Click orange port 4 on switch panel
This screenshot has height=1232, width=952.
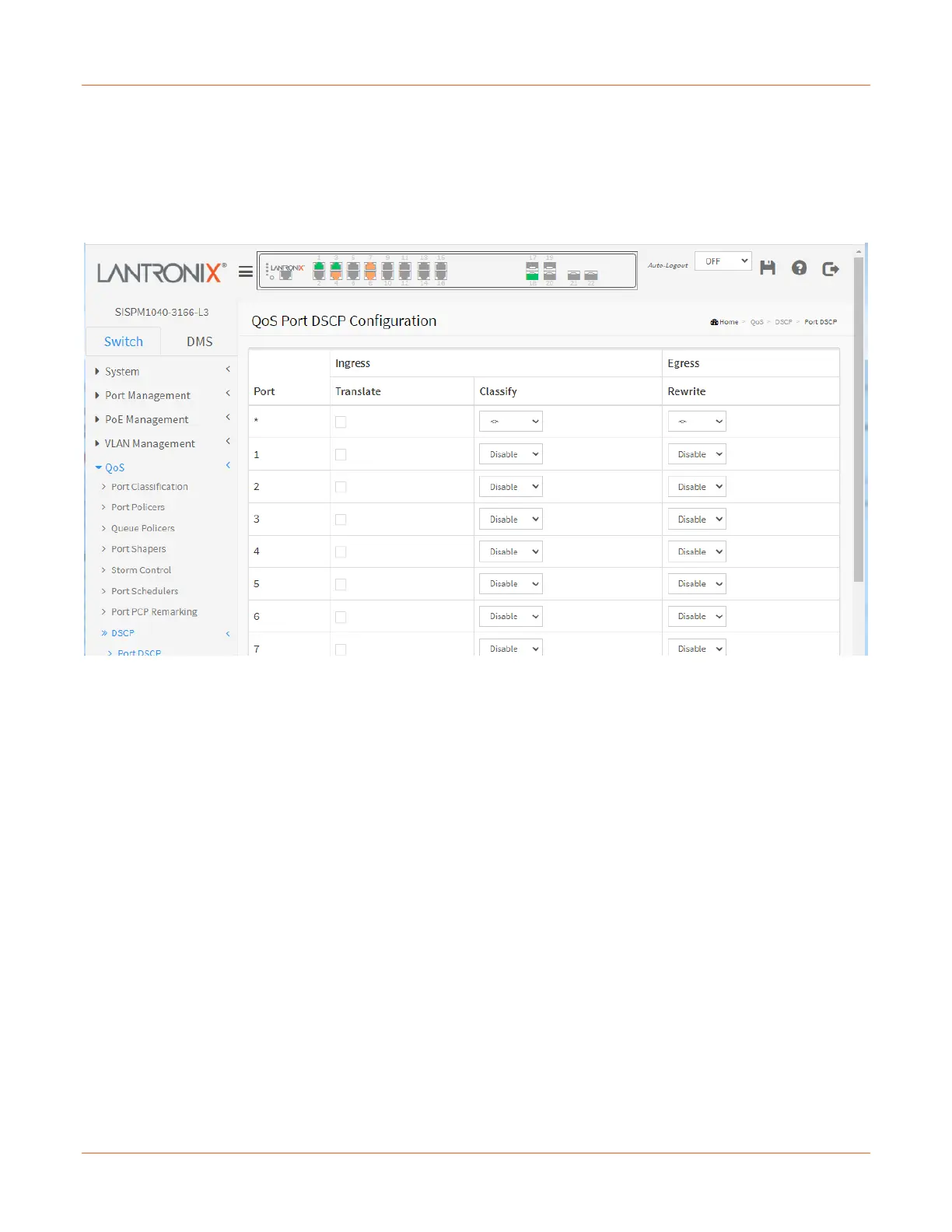336,275
